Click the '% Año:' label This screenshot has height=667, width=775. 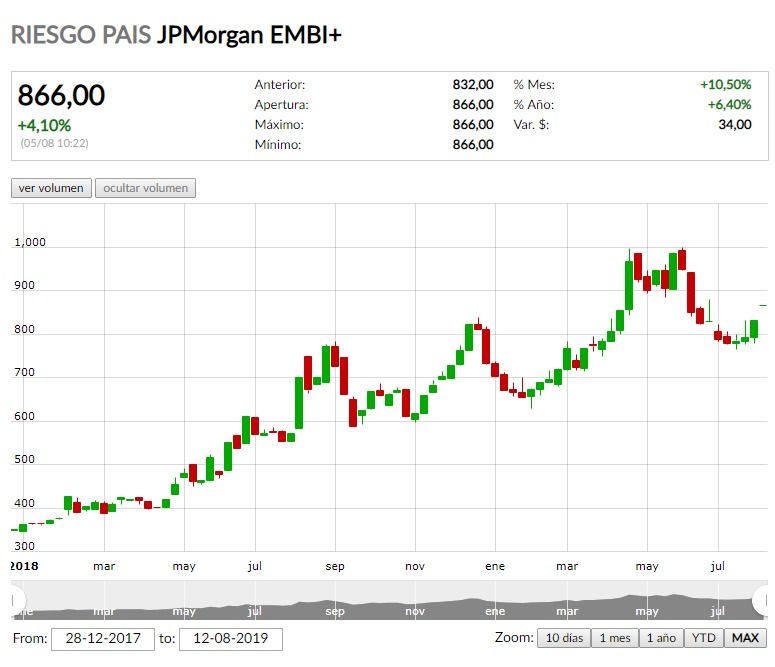pyautogui.click(x=533, y=104)
